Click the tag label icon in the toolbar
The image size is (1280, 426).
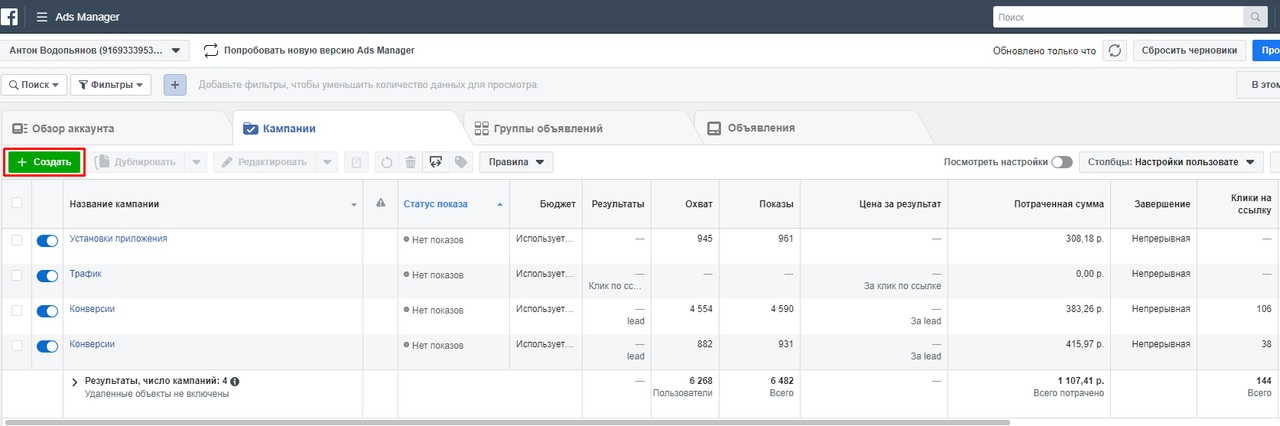(460, 162)
